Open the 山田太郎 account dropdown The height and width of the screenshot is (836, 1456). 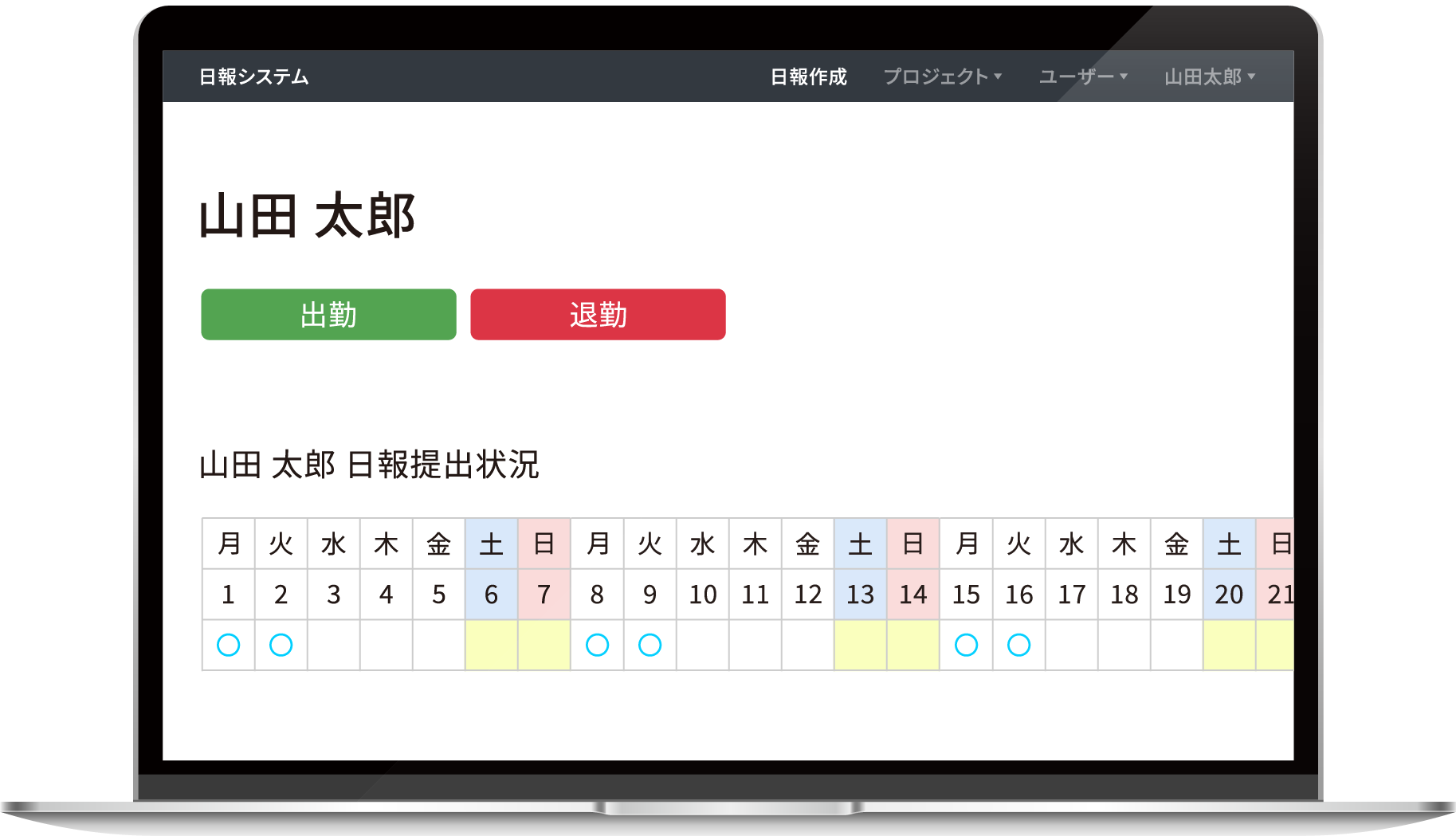(x=1210, y=77)
